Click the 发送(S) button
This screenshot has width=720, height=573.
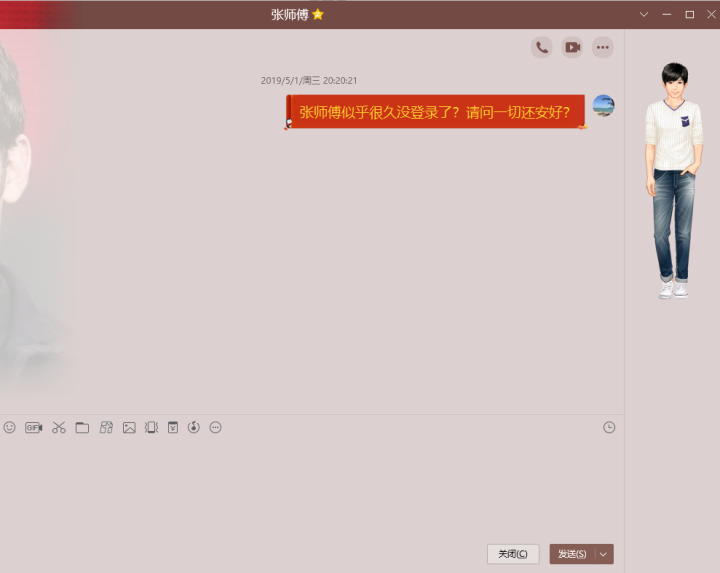tap(572, 554)
